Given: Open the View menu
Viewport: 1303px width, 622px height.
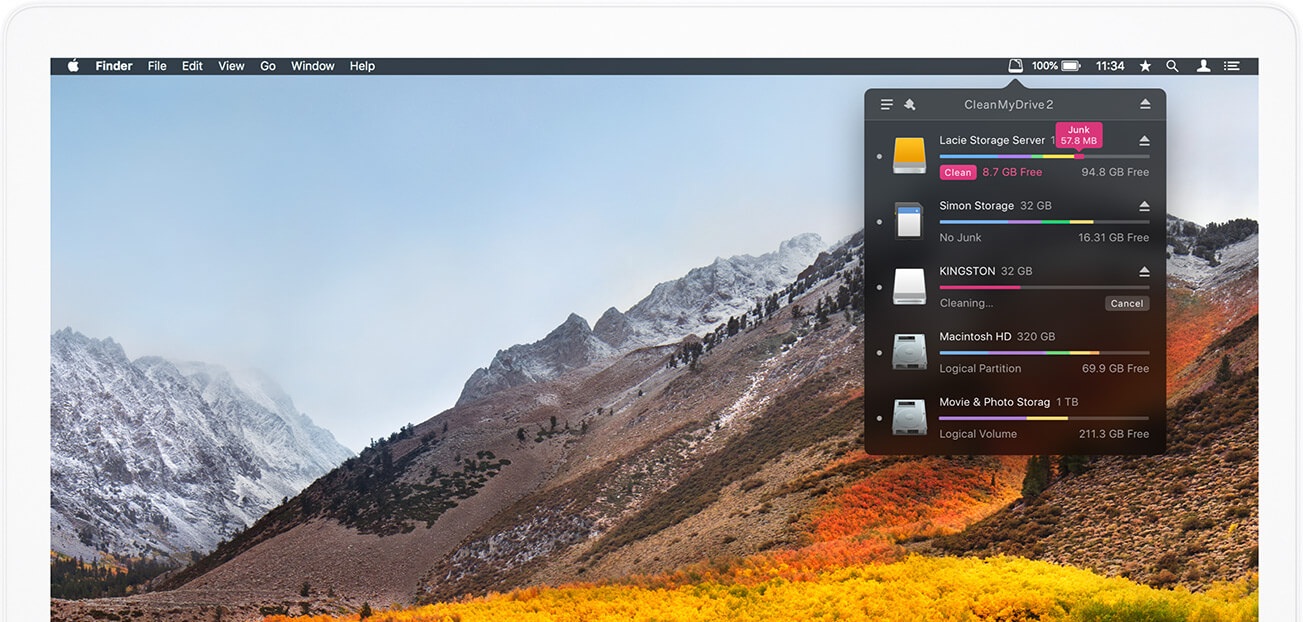Looking at the screenshot, I should coord(231,66).
